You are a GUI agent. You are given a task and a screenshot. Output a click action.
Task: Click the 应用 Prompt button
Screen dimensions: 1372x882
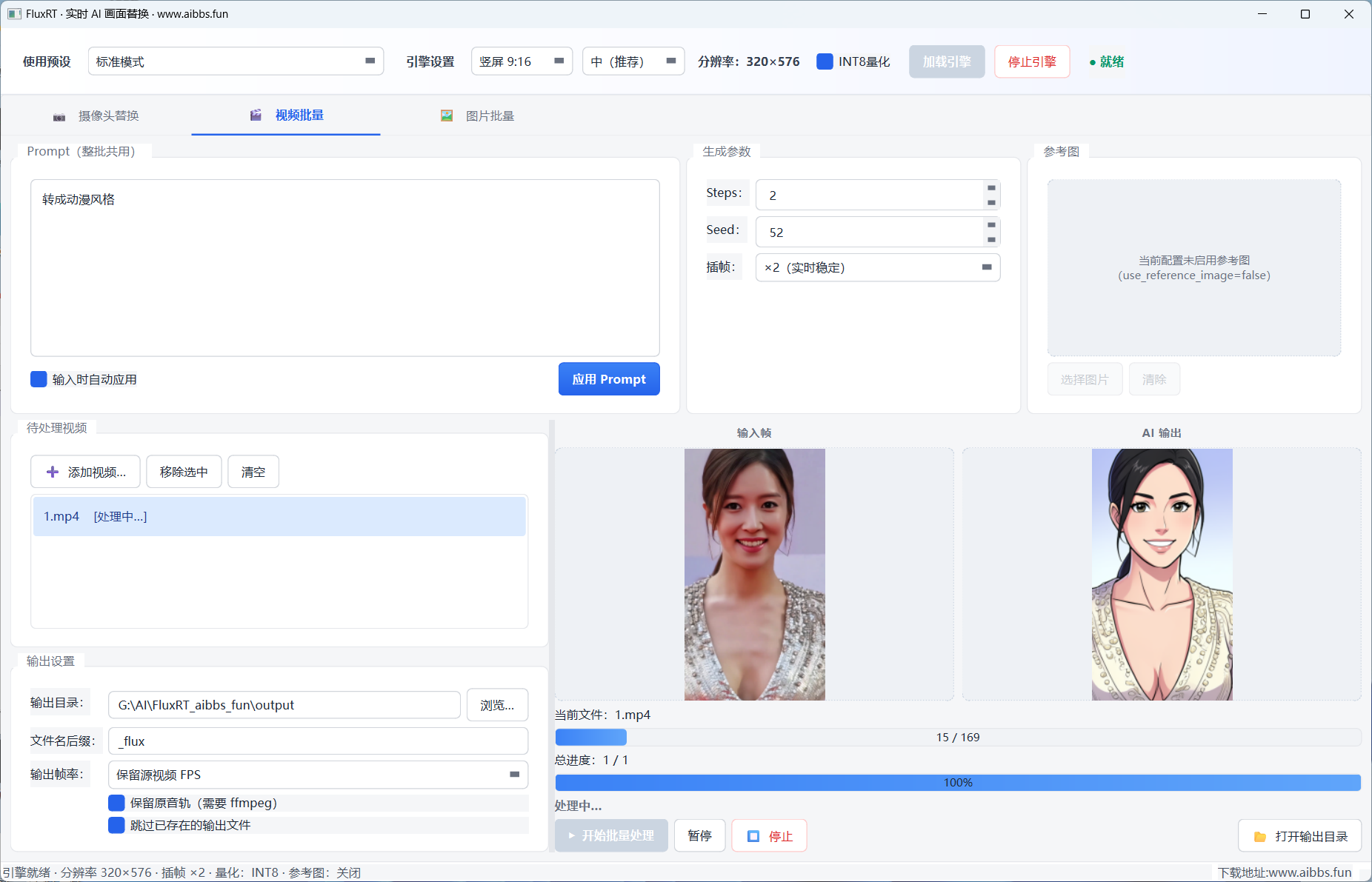click(x=609, y=379)
